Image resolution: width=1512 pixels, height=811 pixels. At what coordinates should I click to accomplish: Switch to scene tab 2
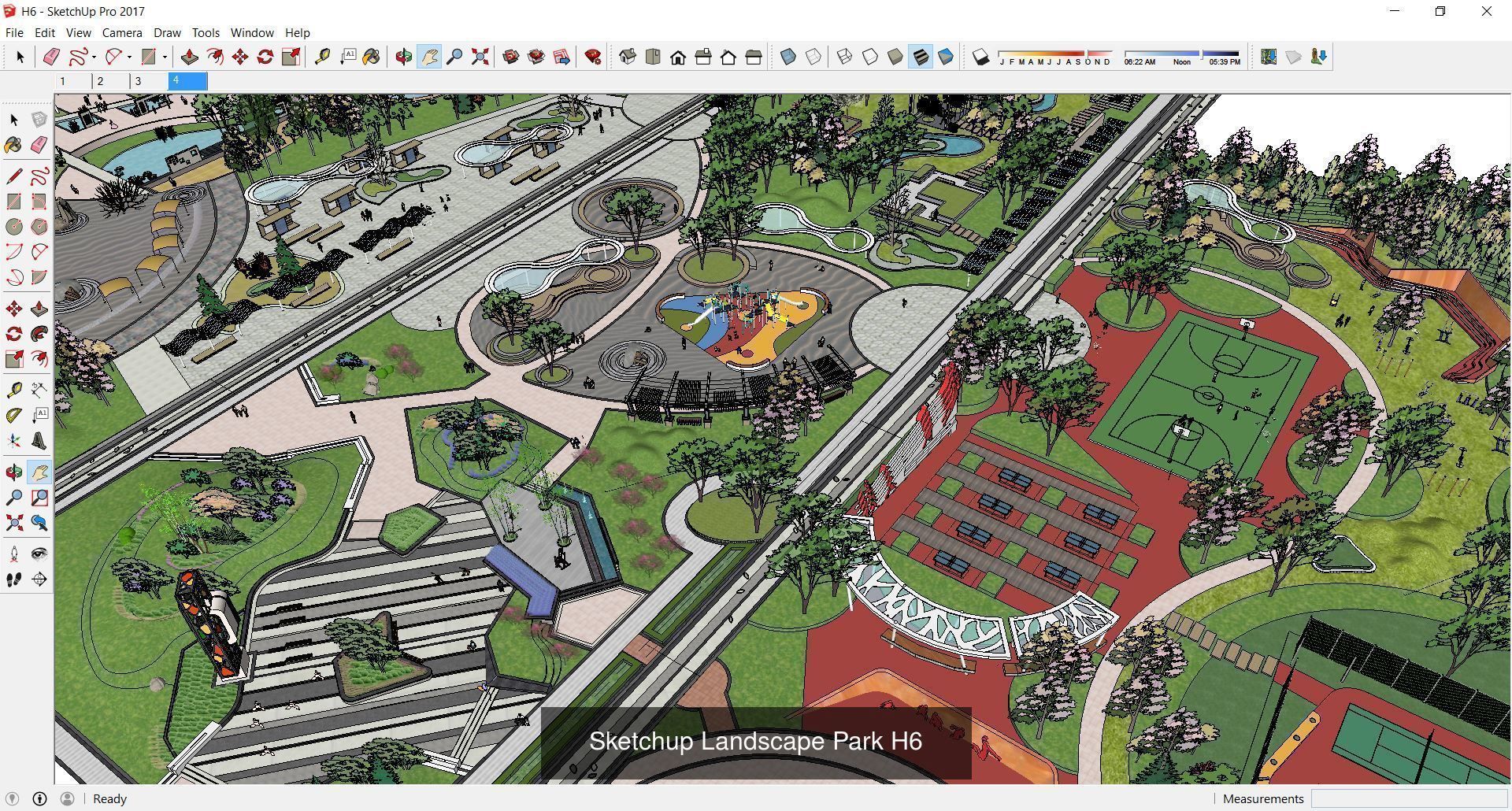tap(110, 81)
